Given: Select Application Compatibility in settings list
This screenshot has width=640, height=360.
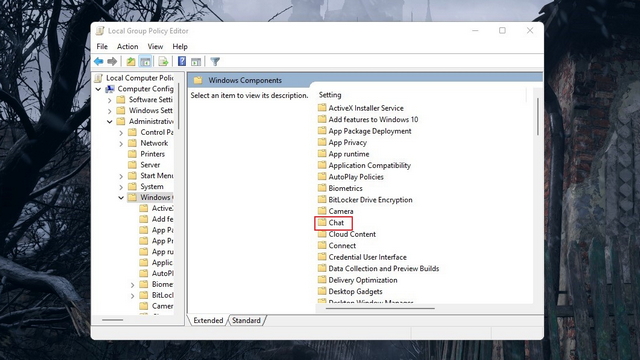Looking at the screenshot, I should point(369,165).
